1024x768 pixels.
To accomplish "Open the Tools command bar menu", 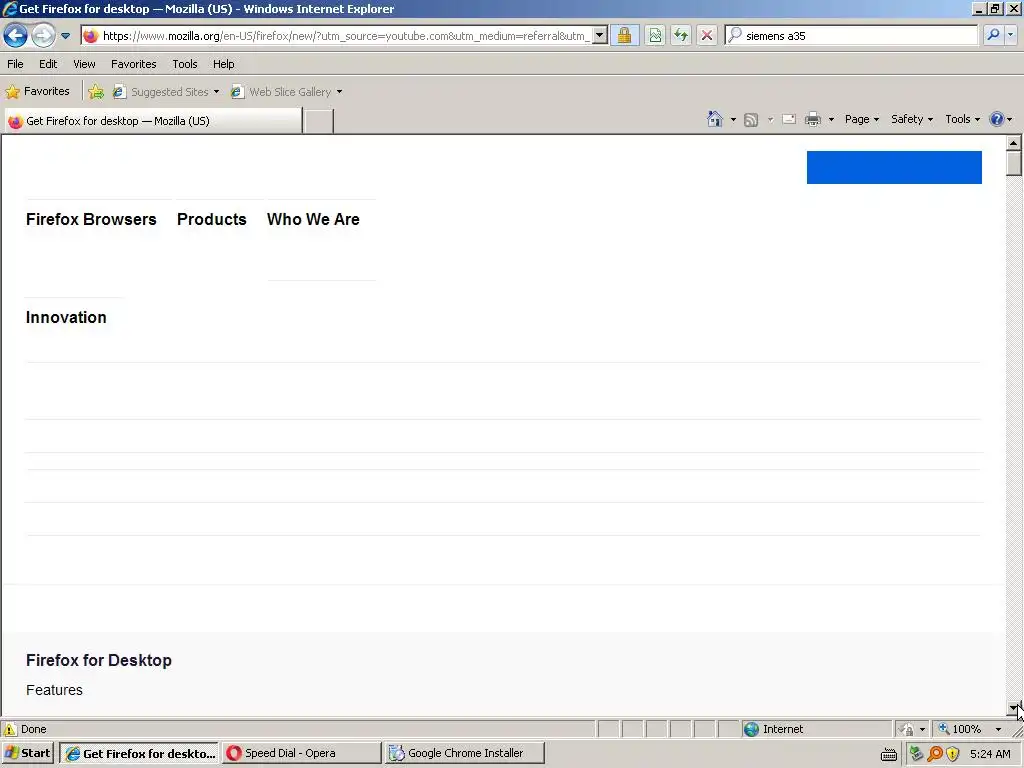I will 963,119.
